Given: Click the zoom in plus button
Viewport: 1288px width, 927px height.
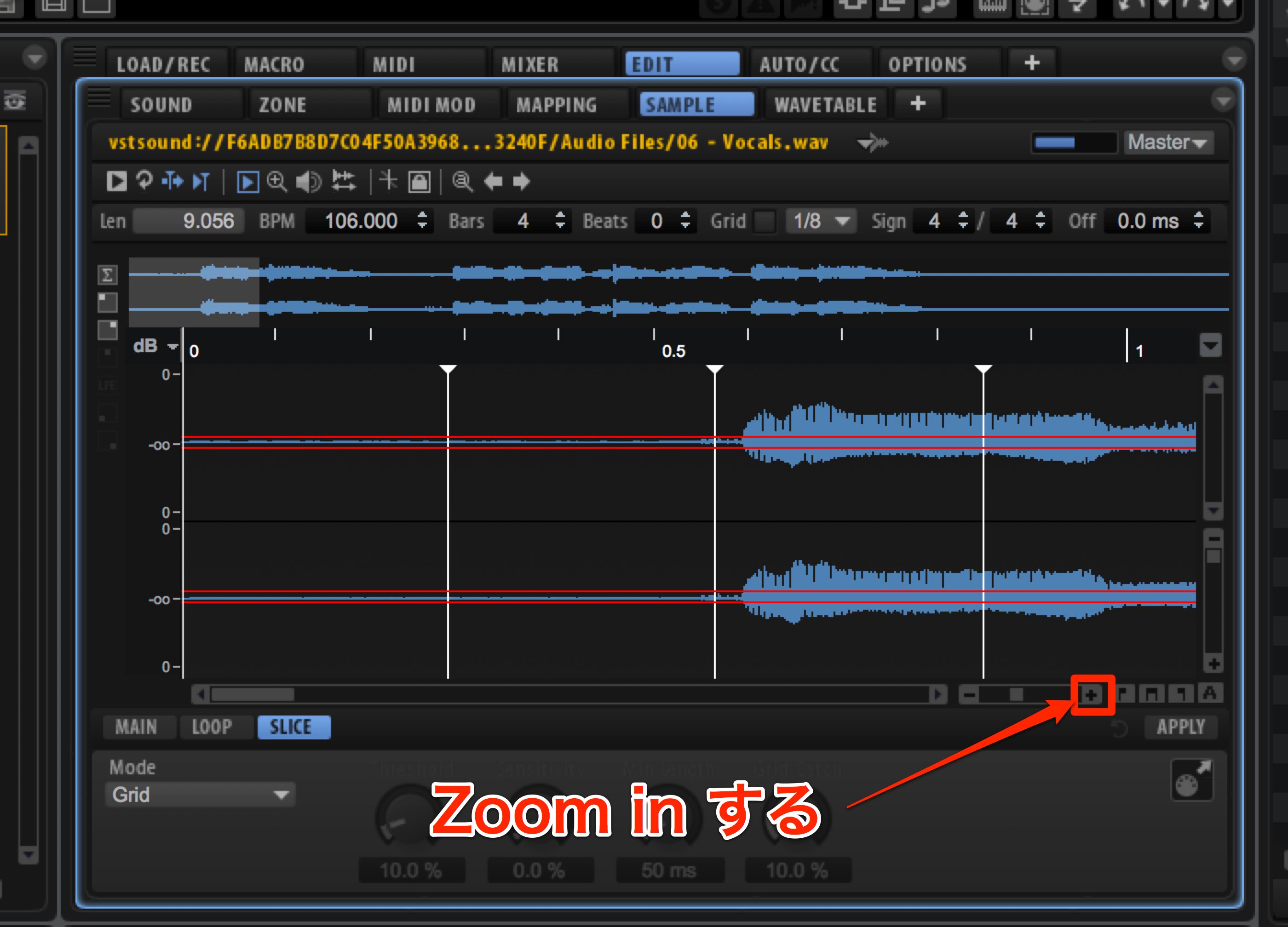Looking at the screenshot, I should point(1091,694).
